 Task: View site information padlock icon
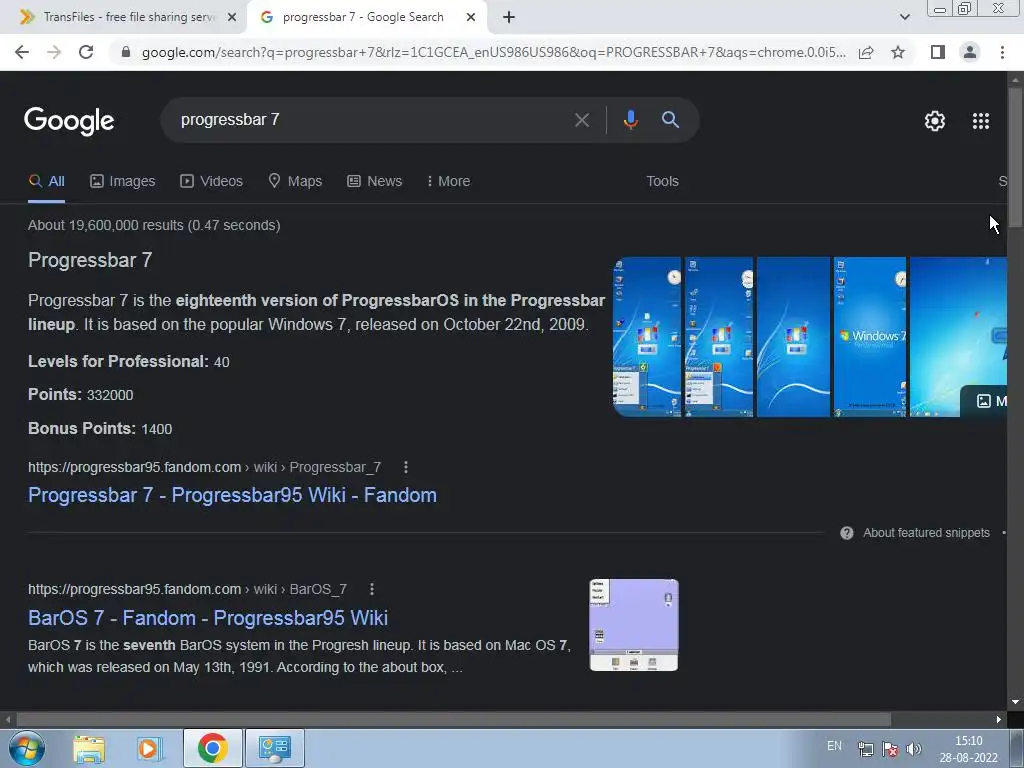click(x=126, y=52)
